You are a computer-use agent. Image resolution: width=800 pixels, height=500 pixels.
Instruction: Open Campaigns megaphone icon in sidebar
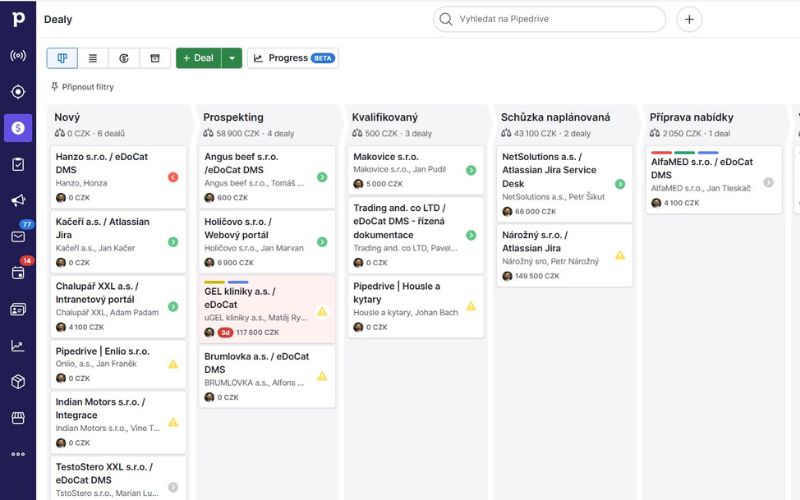[x=18, y=200]
